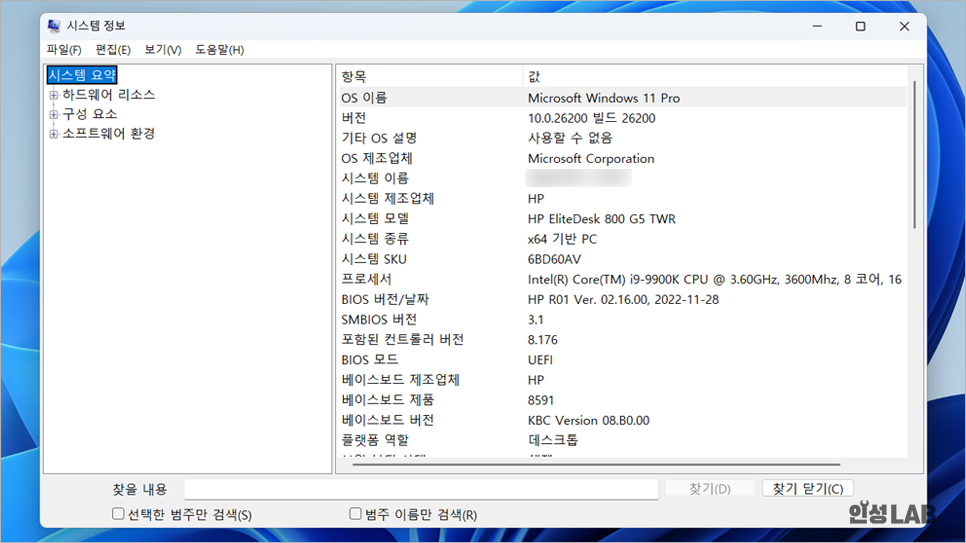Expand the 구성 요소 node
The image size is (966, 543).
[x=54, y=115]
